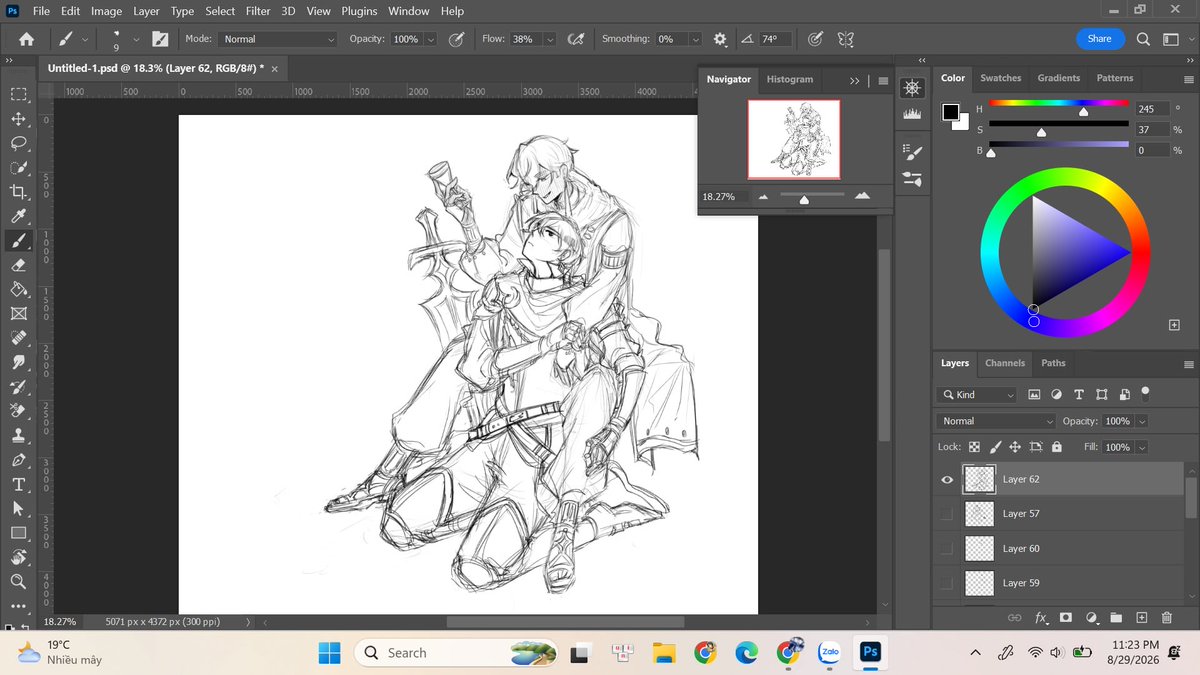This screenshot has width=1200, height=675.
Task: Select the Move tool
Action: point(18,118)
